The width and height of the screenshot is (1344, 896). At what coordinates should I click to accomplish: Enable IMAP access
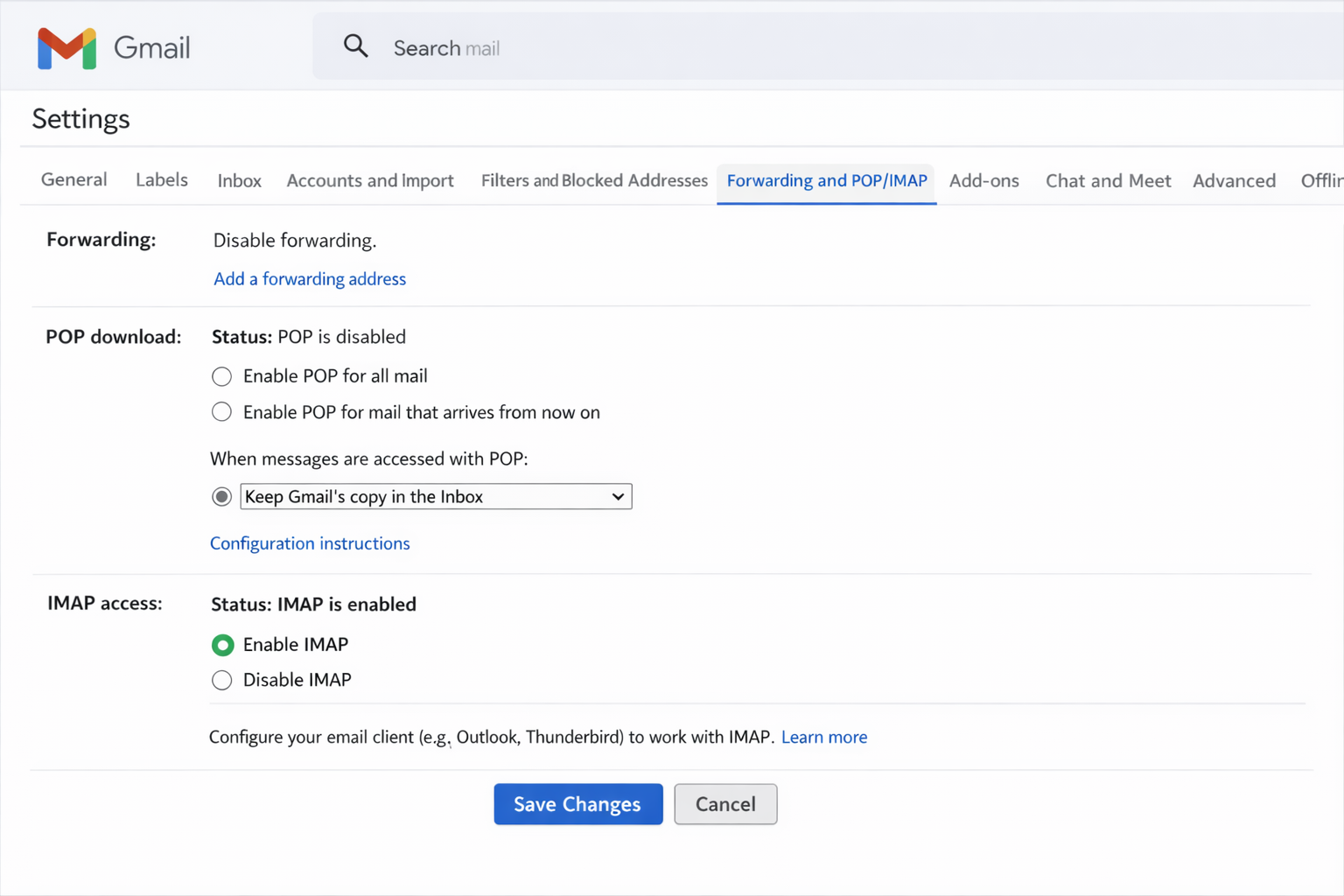222,645
